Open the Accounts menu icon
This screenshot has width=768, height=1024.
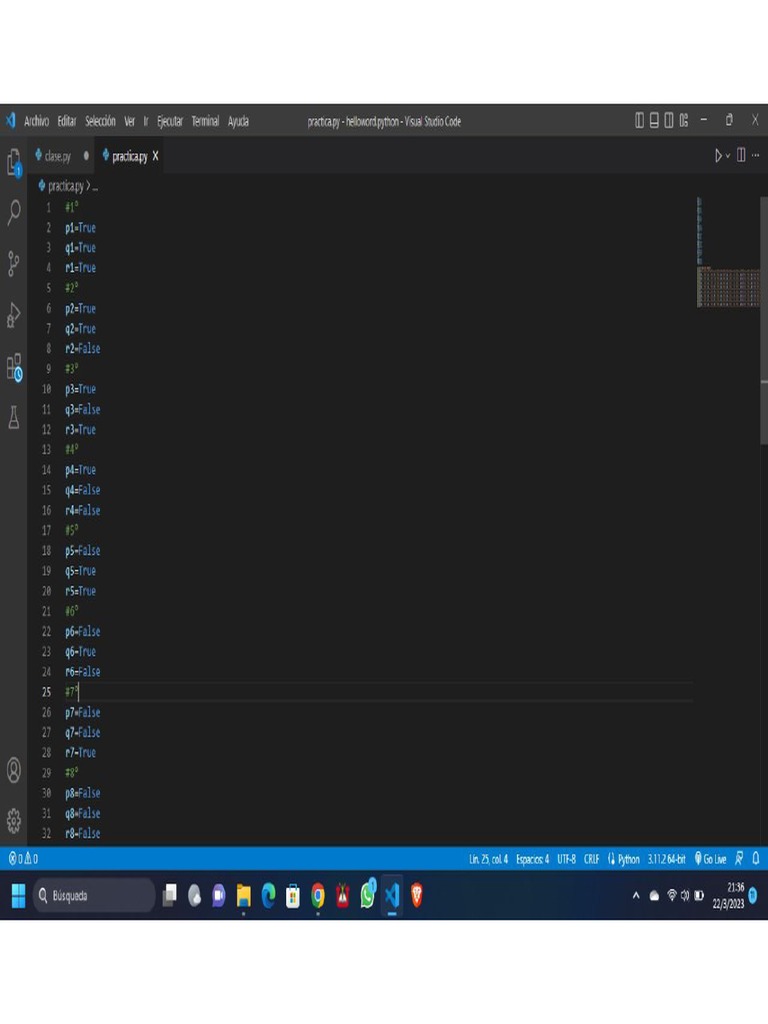click(14, 770)
